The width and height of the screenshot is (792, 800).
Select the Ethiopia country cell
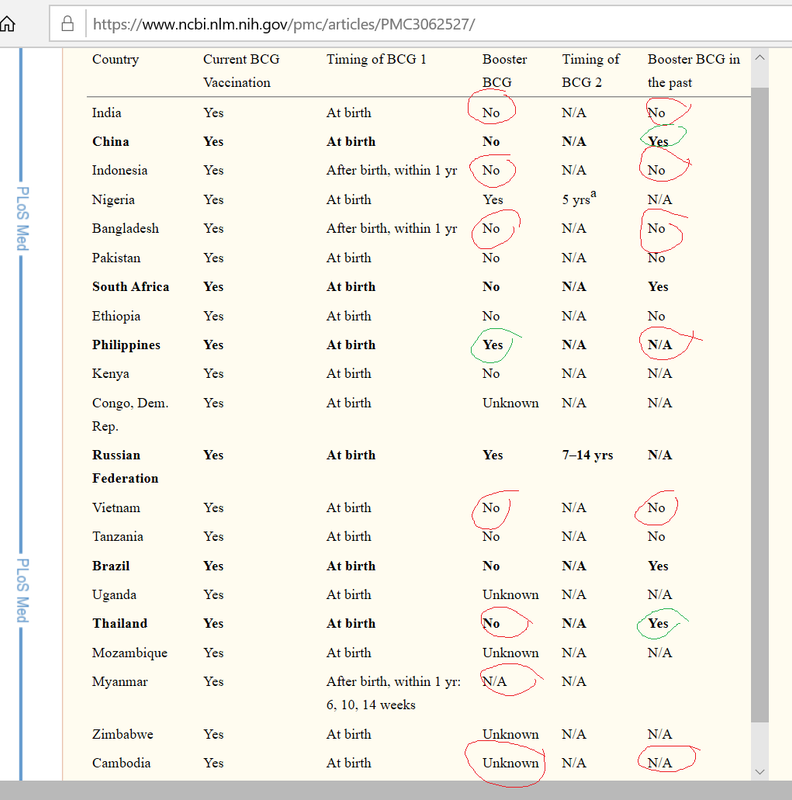tap(116, 316)
